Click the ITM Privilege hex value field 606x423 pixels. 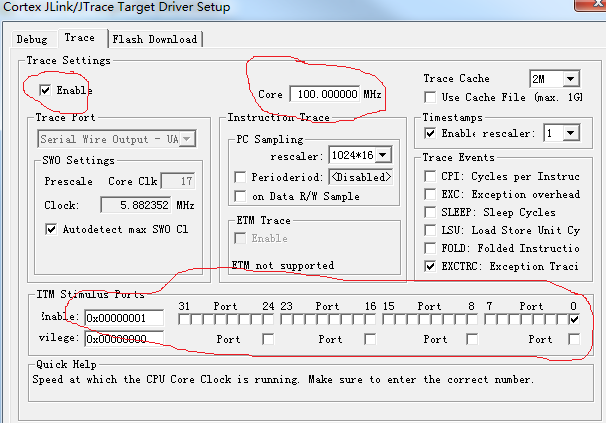(124, 339)
